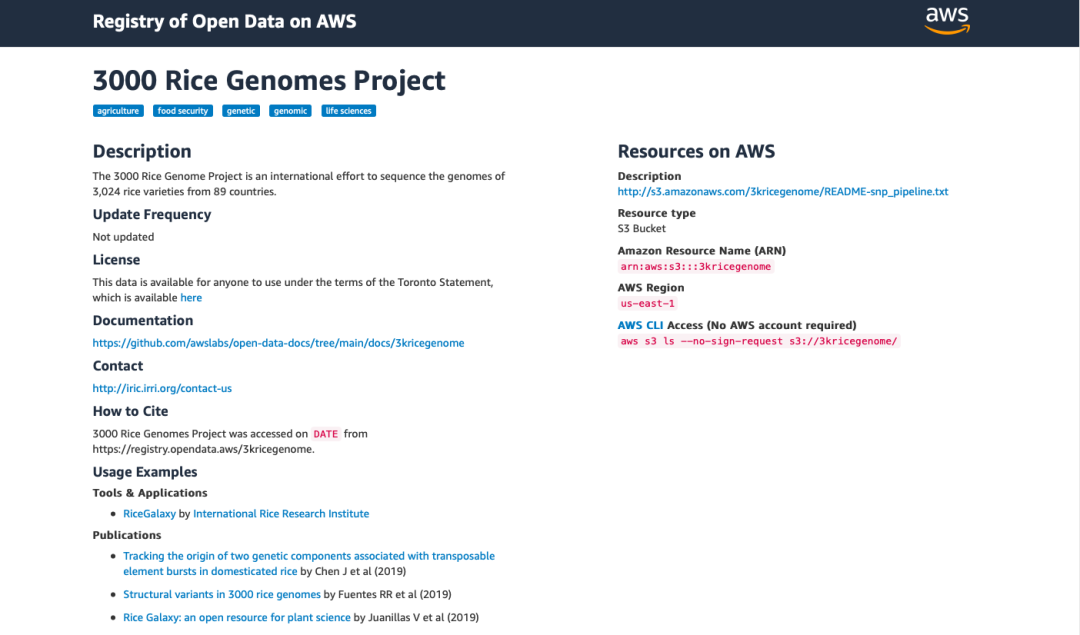Click the Usage Examples heading
Image resolution: width=1080 pixels, height=635 pixels.
(145, 472)
